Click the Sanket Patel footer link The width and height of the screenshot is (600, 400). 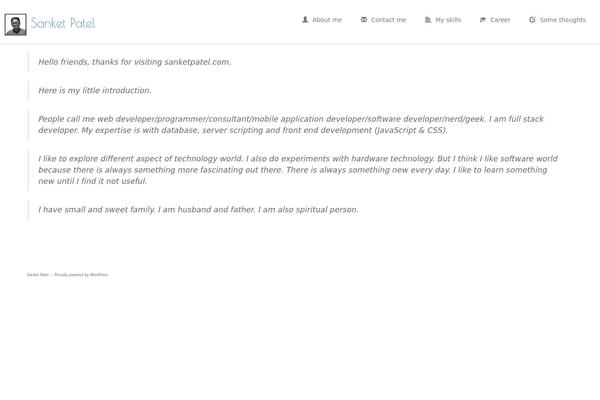tap(38, 275)
